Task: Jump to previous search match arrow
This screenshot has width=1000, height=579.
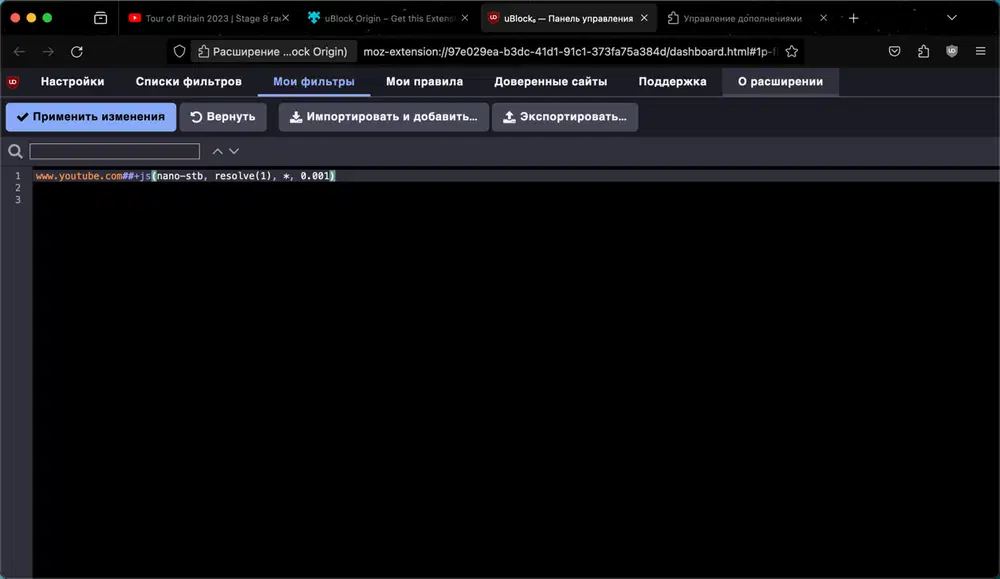Action: coord(217,151)
